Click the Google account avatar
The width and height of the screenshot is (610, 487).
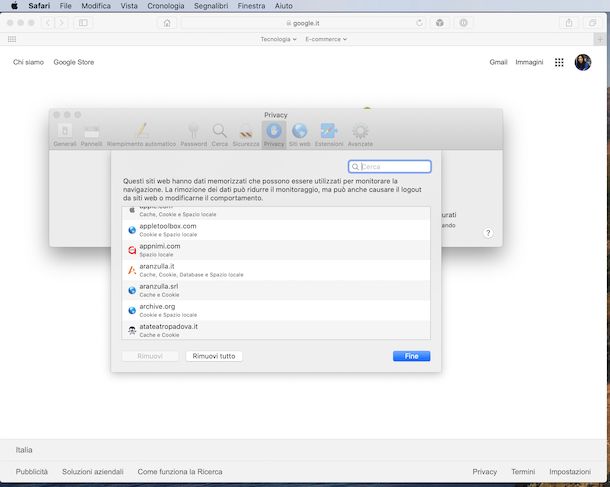[x=583, y=62]
